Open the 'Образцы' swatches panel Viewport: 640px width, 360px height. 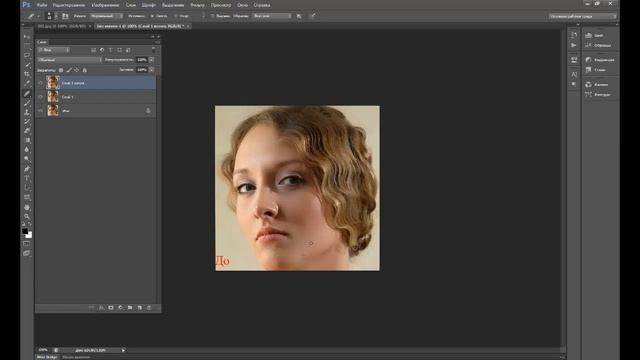(599, 45)
